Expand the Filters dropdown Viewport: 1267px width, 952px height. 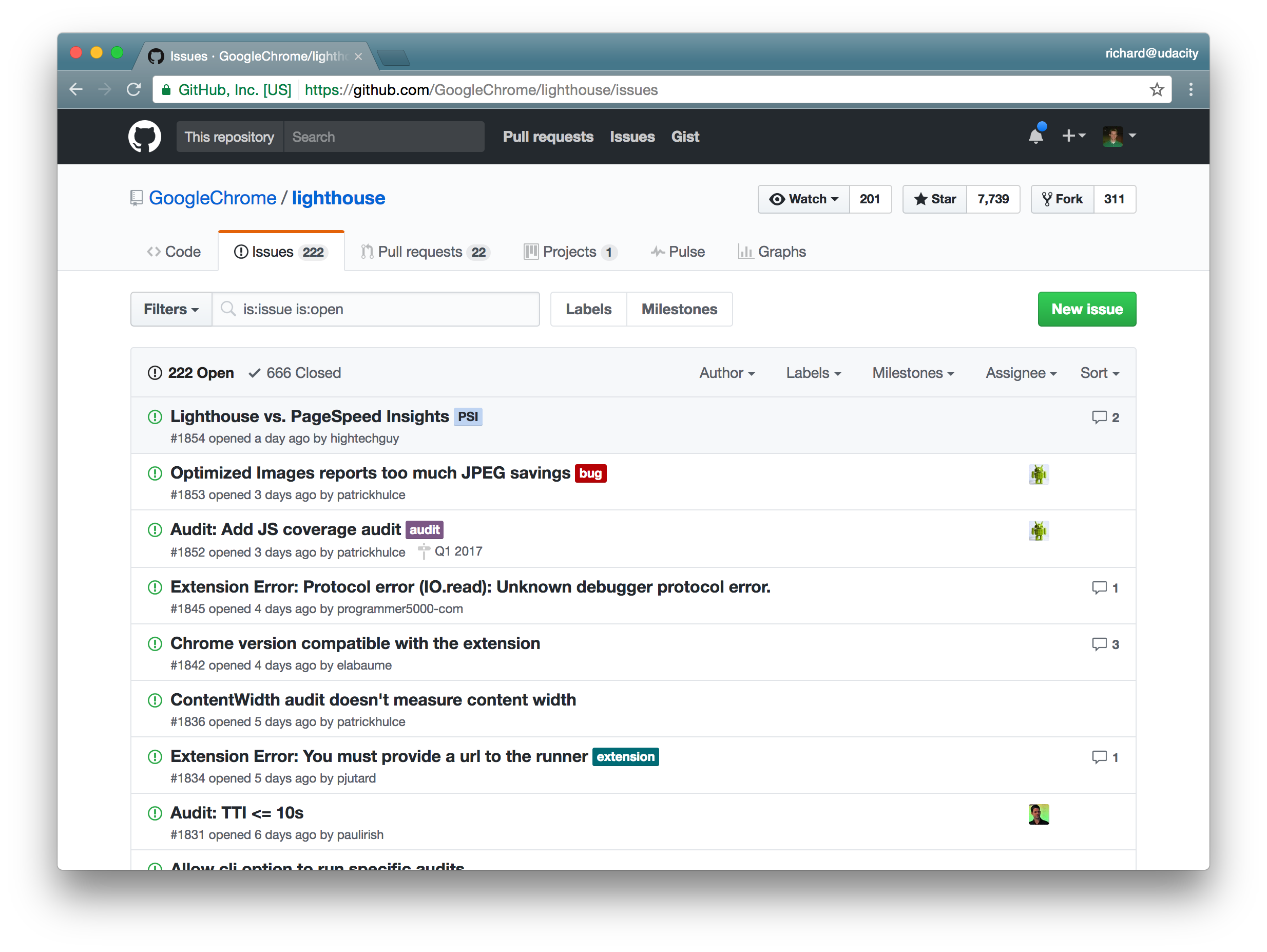170,309
